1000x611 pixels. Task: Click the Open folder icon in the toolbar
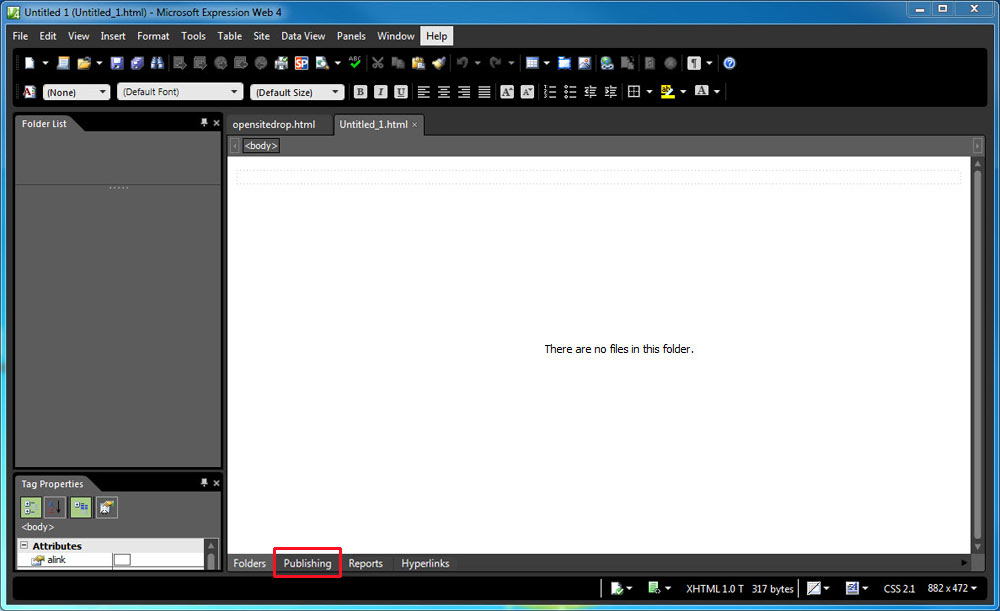coord(84,63)
